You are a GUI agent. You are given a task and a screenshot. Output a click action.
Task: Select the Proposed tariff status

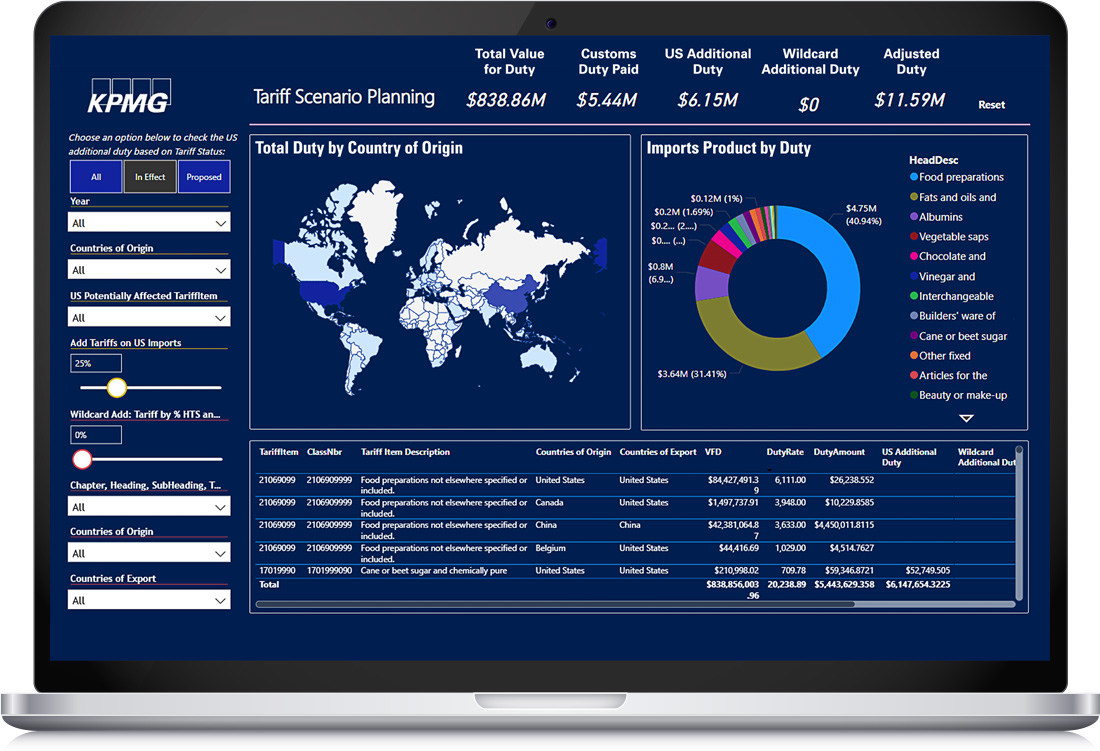204,177
